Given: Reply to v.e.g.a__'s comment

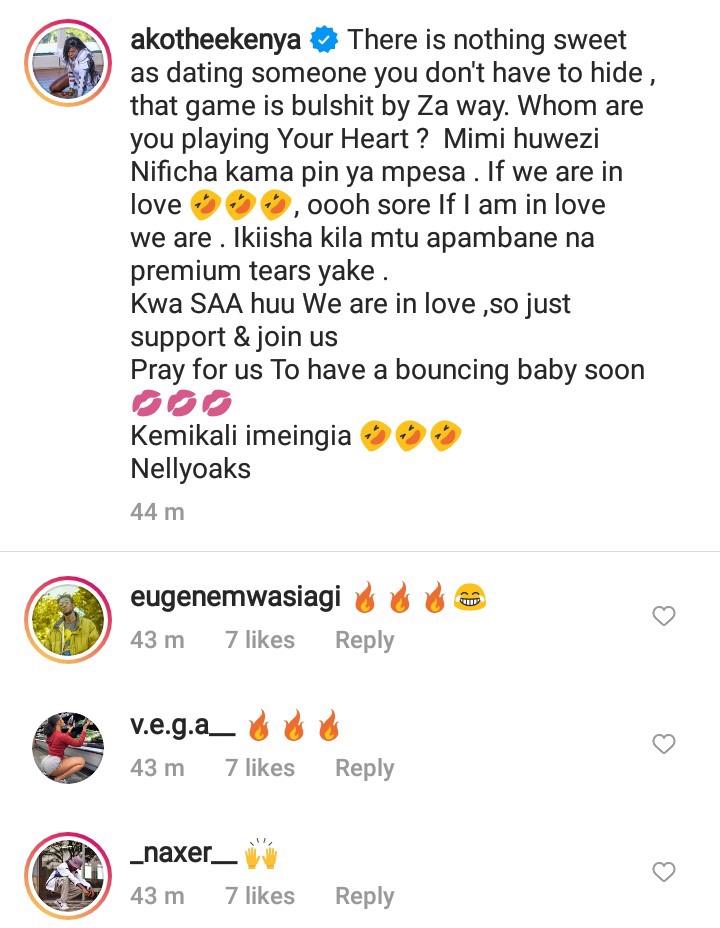Looking at the screenshot, I should (364, 768).
